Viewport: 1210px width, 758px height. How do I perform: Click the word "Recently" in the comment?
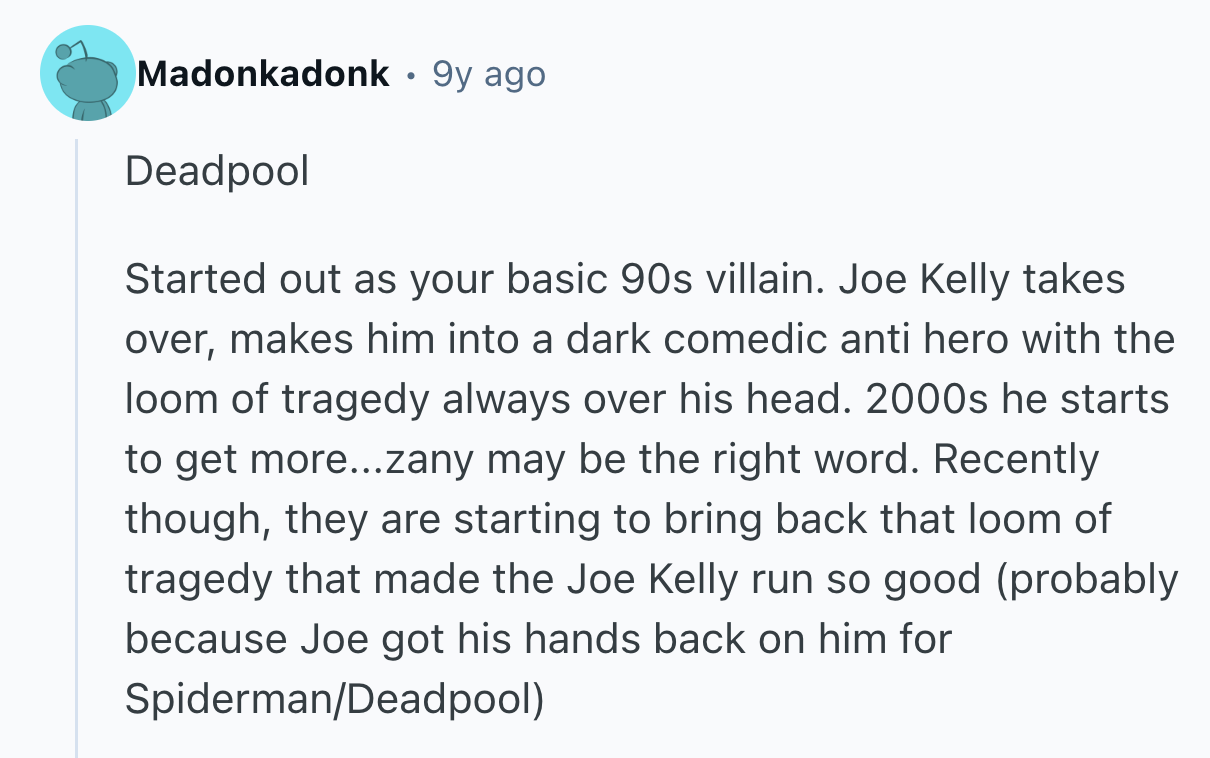click(x=1015, y=460)
